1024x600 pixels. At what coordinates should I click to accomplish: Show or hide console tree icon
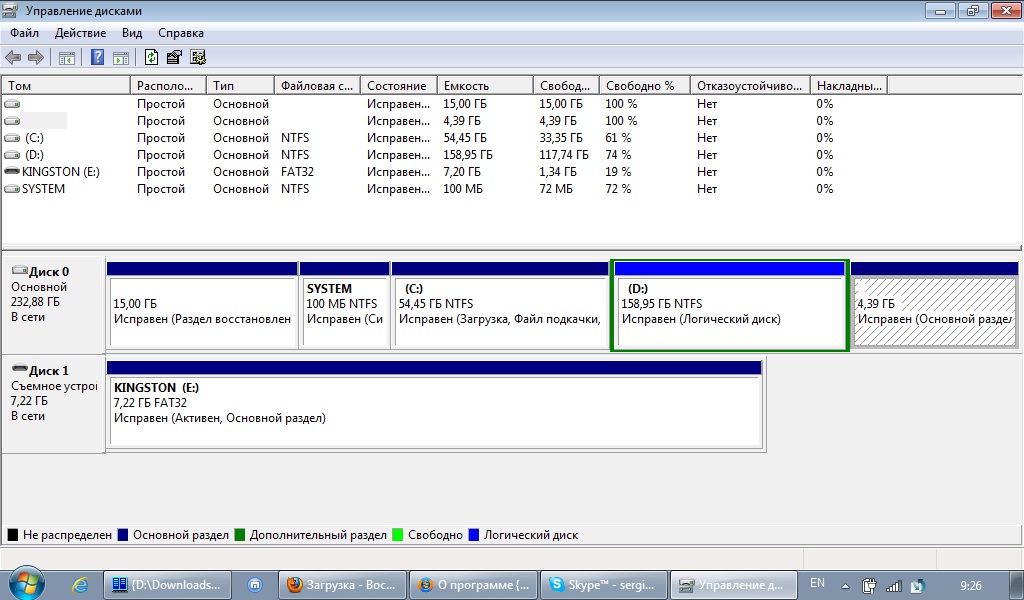(67, 57)
